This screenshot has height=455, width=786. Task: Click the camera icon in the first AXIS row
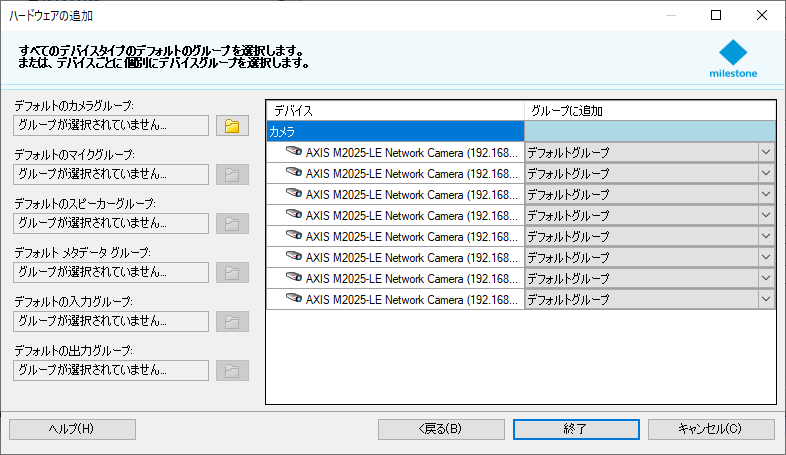tap(294, 151)
